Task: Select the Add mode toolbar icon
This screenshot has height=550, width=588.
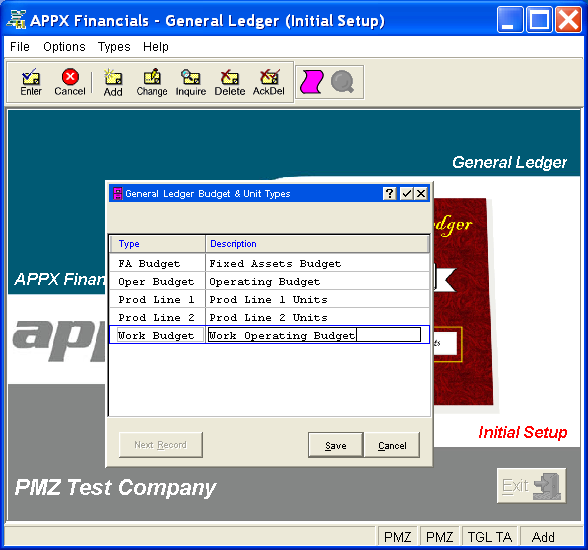Action: tap(113, 82)
